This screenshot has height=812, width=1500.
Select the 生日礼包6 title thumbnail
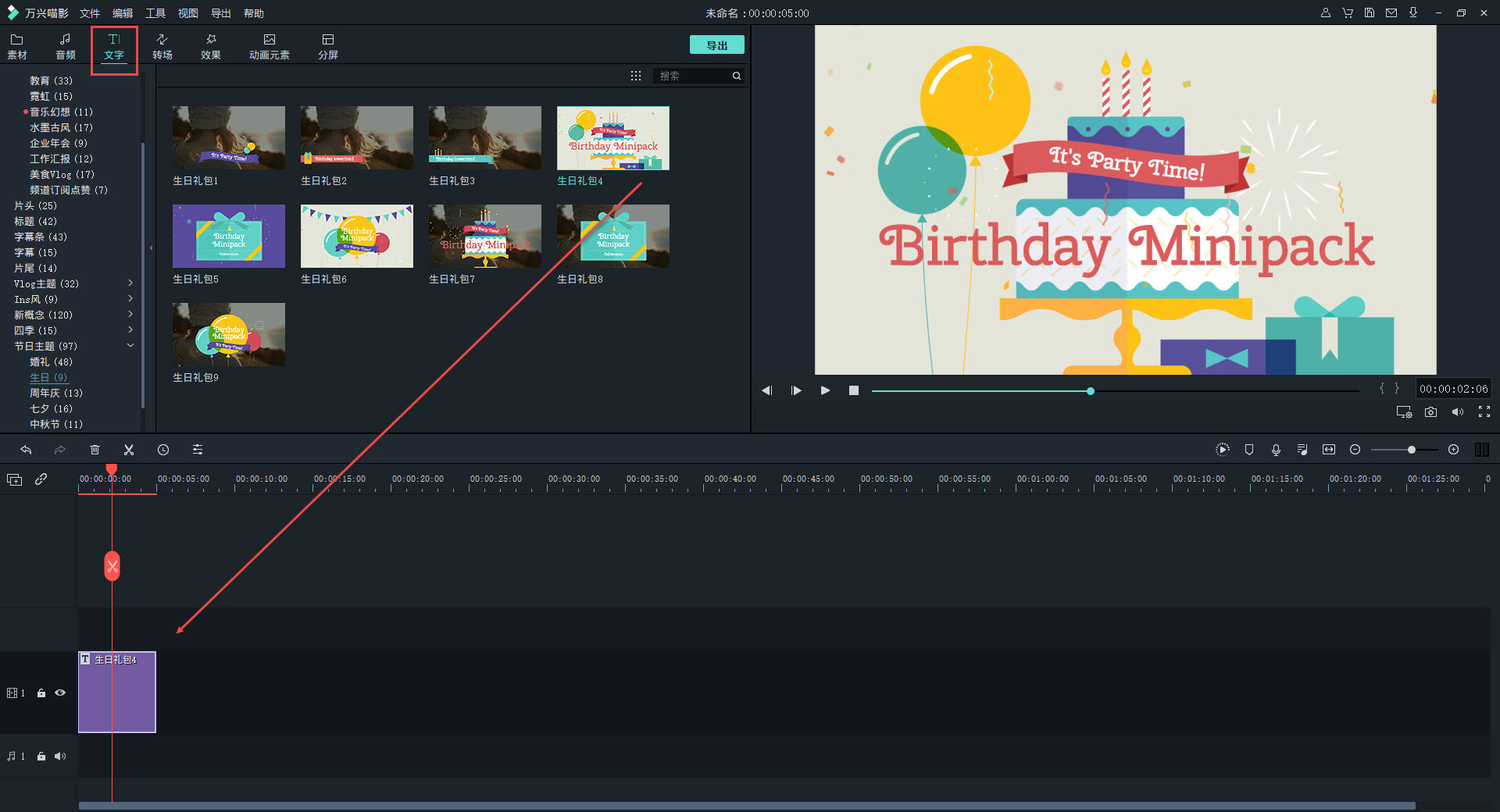[357, 237]
